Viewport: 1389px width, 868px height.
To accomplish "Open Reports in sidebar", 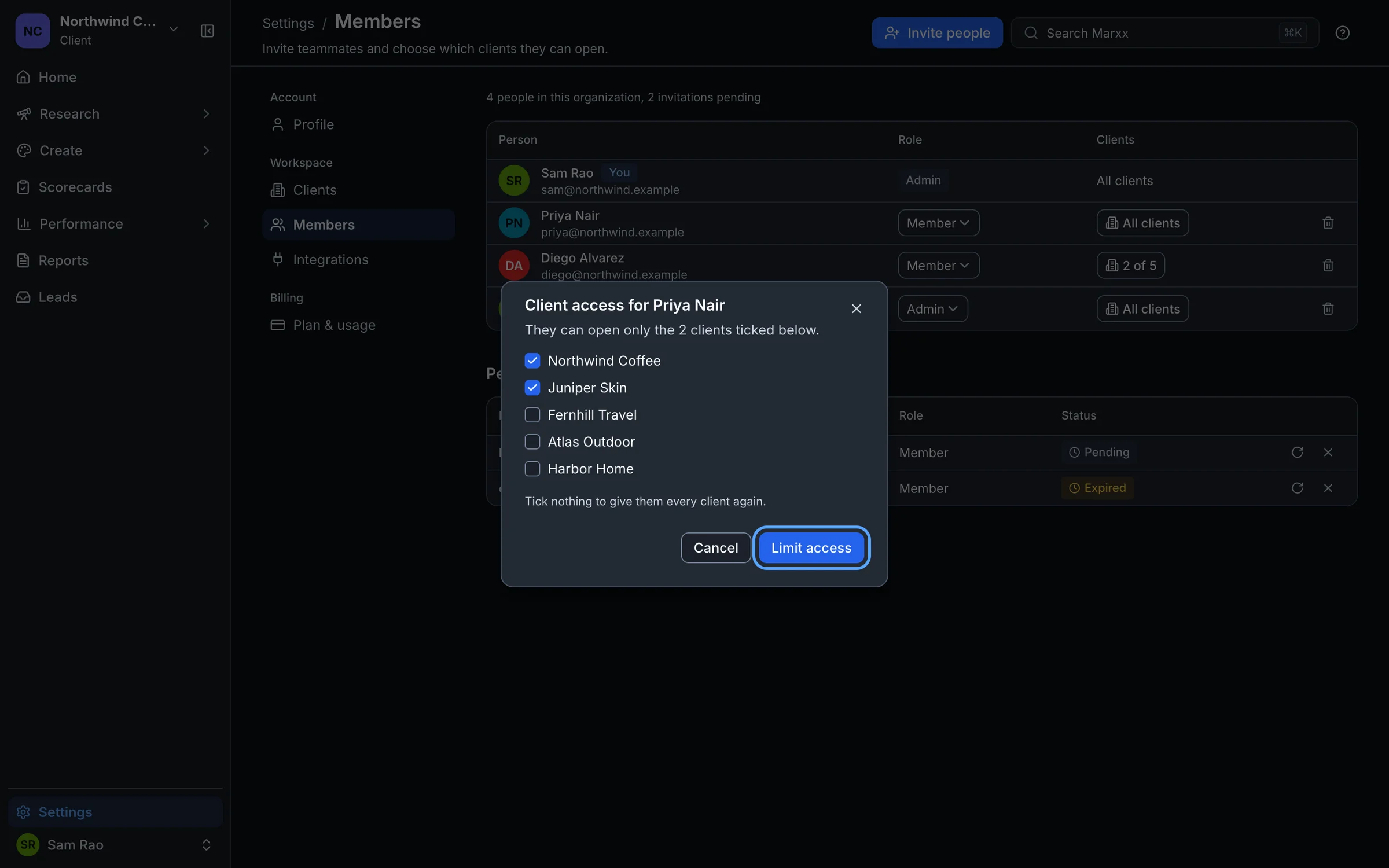I will pyautogui.click(x=115, y=260).
